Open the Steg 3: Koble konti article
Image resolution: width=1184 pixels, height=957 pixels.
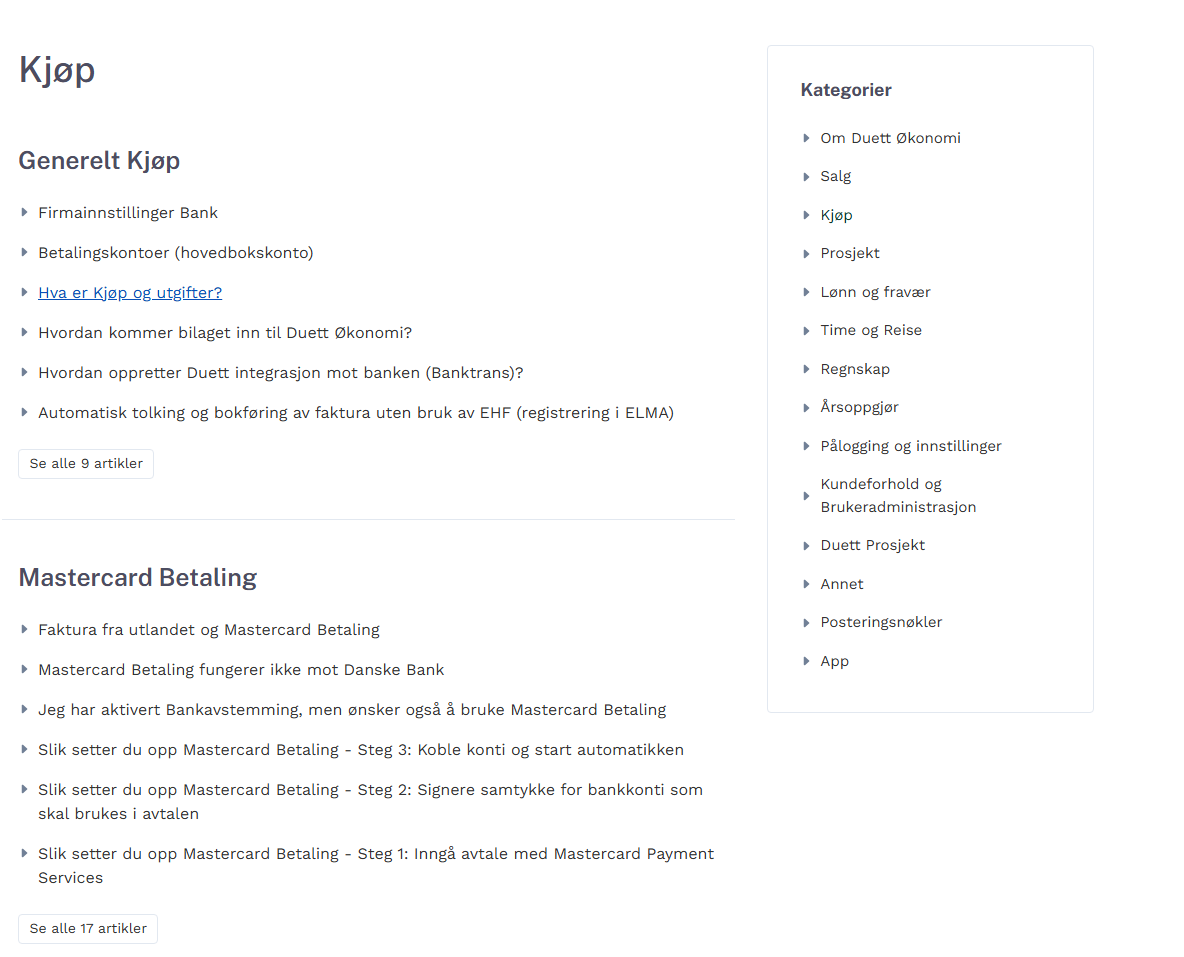[361, 749]
